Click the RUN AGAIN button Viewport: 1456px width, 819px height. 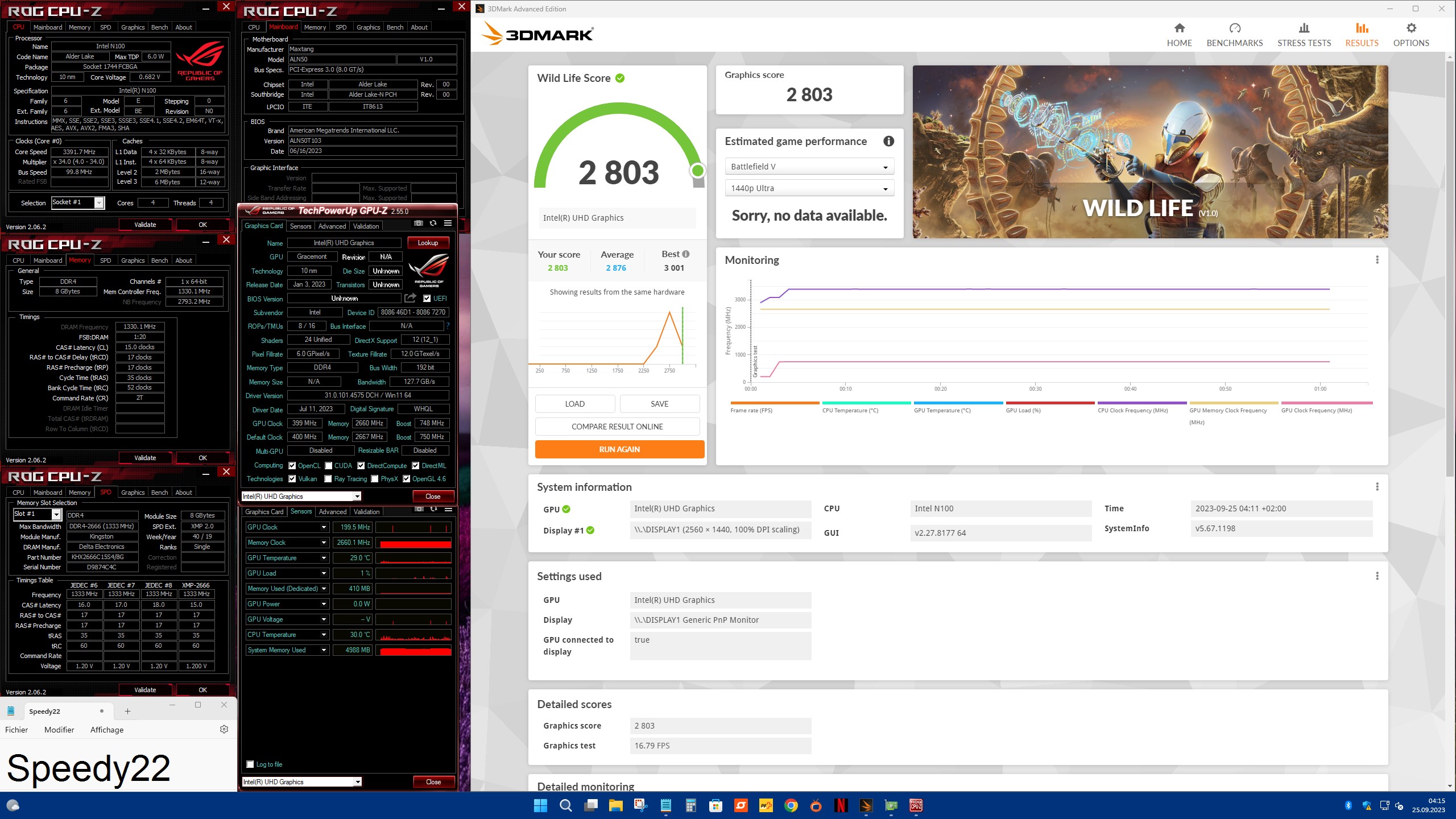(619, 449)
